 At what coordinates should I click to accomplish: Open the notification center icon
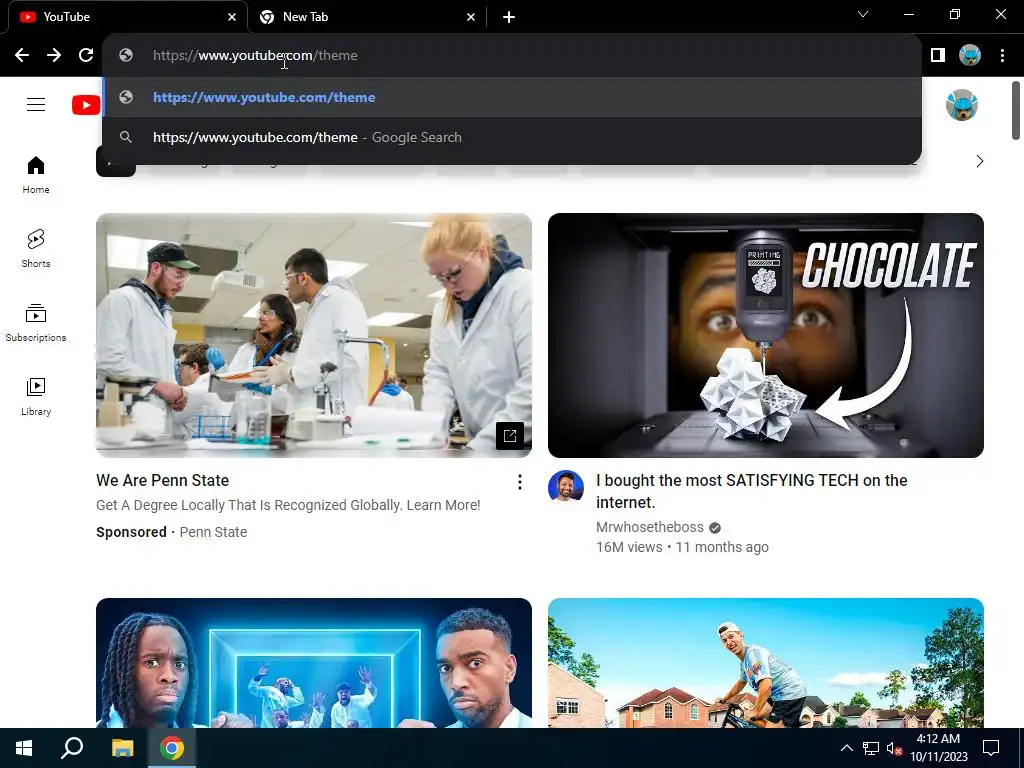[x=991, y=748]
